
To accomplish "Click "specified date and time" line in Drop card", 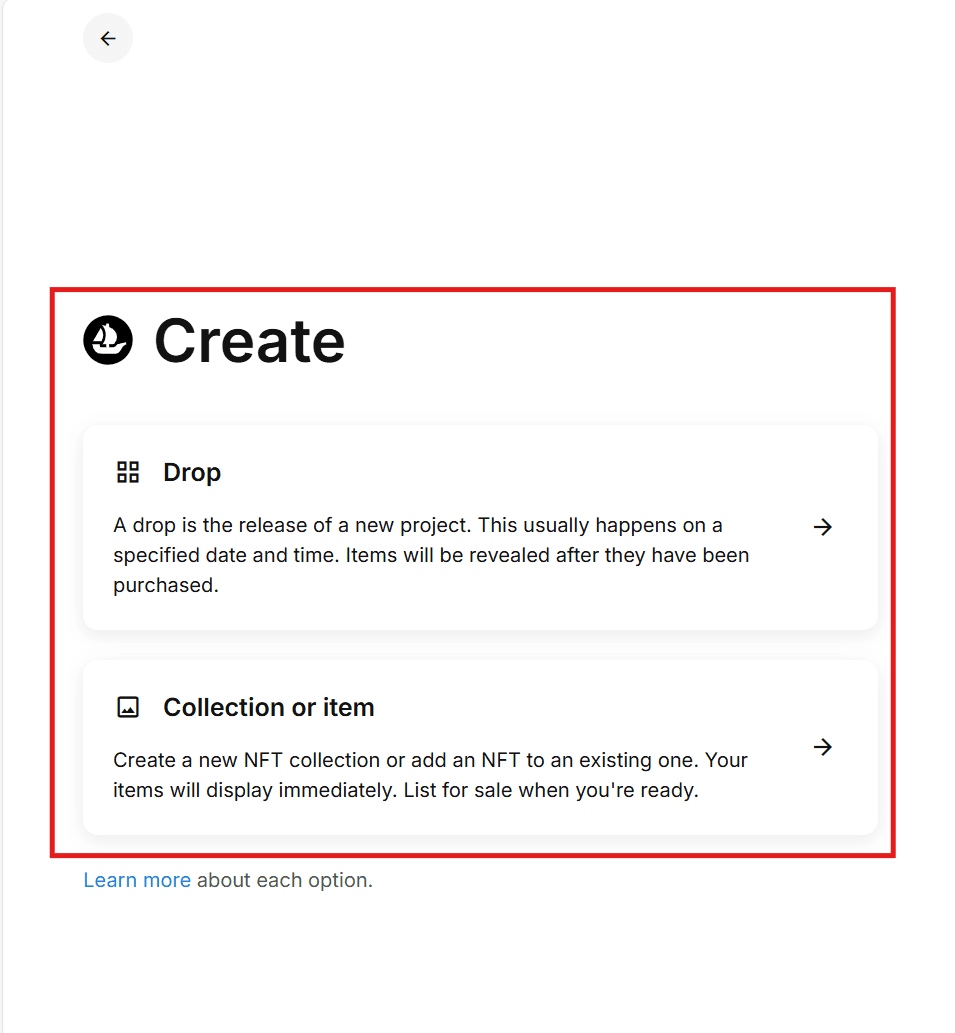I will (226, 555).
